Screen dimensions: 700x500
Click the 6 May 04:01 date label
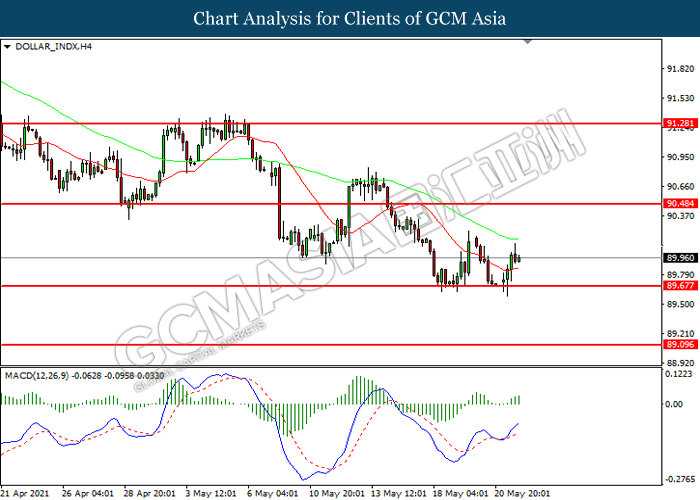coord(272,494)
